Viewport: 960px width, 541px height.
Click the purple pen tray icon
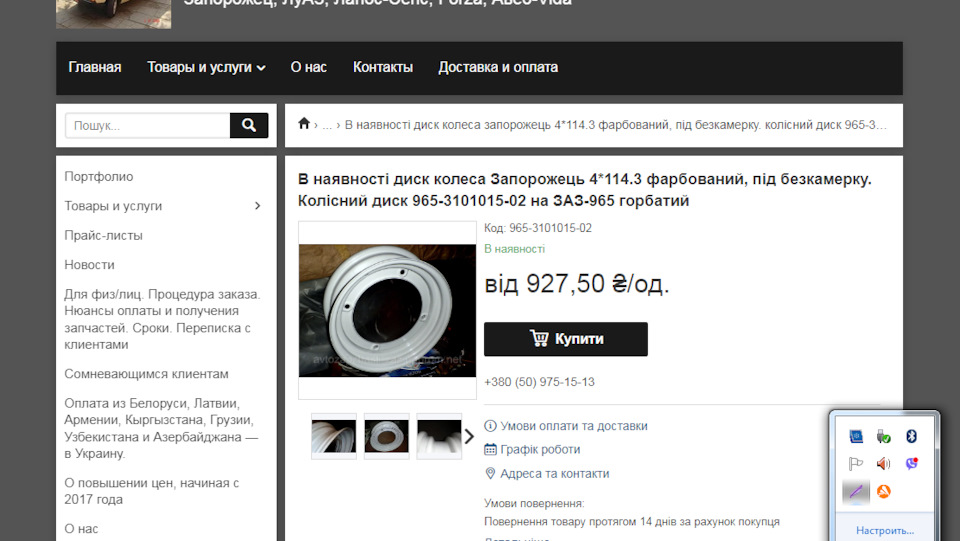pyautogui.click(x=855, y=491)
